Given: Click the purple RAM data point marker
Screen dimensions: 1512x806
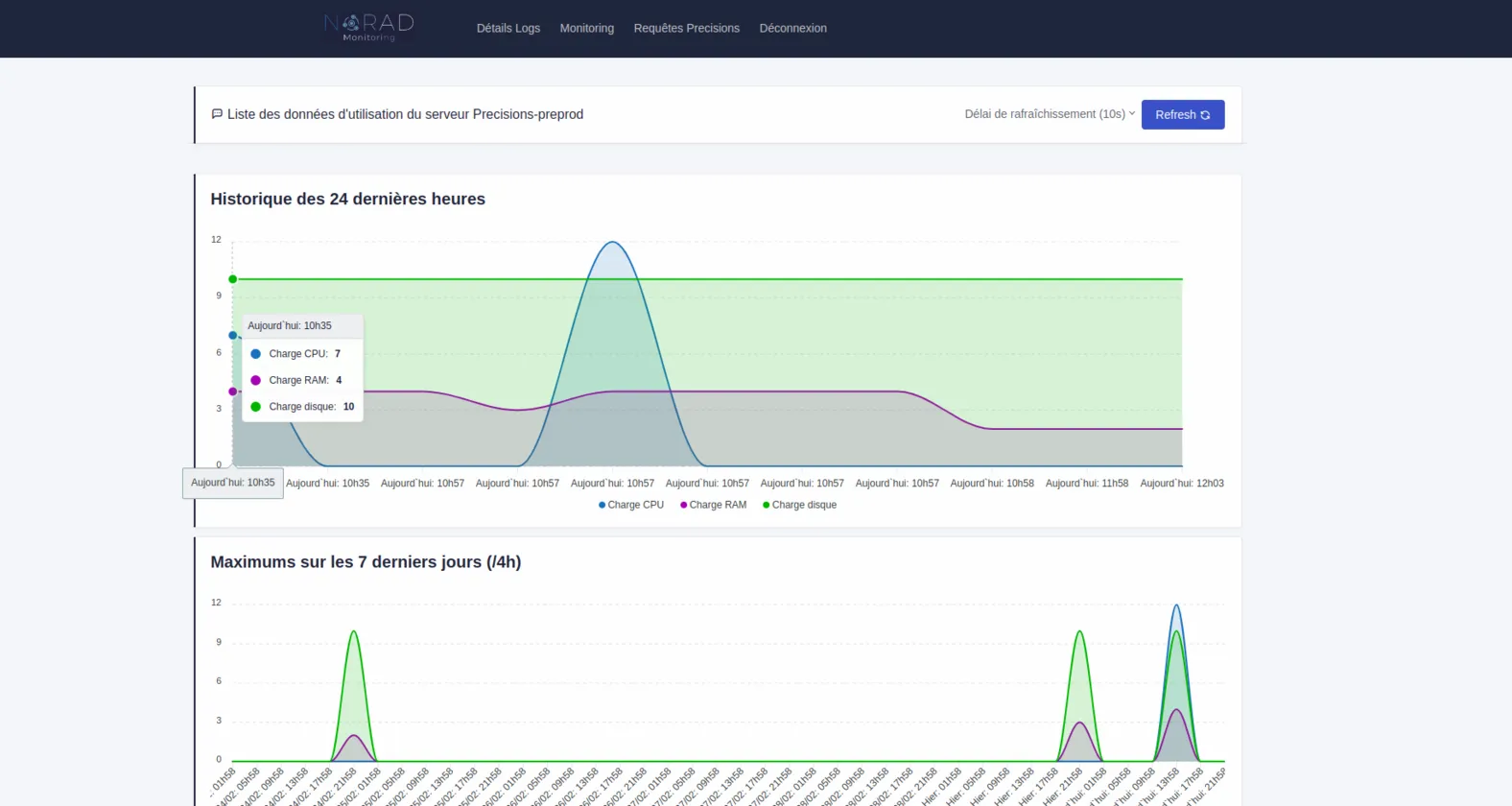Looking at the screenshot, I should click(x=232, y=391).
